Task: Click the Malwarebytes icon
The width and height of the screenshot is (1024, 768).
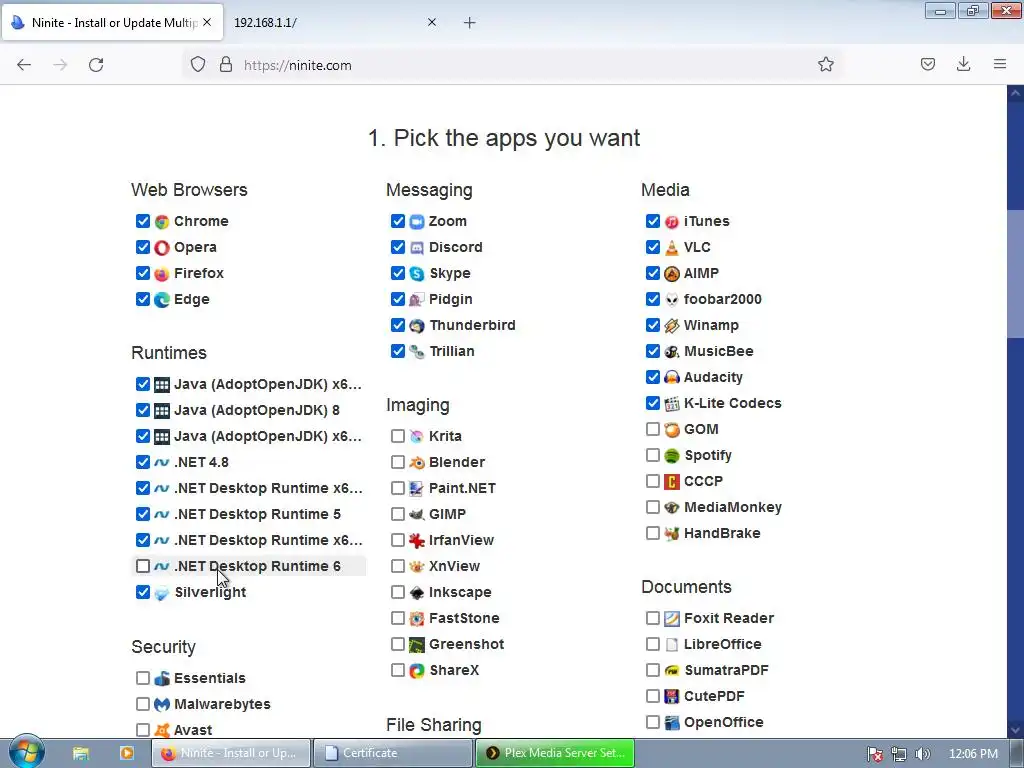Action: tap(161, 704)
